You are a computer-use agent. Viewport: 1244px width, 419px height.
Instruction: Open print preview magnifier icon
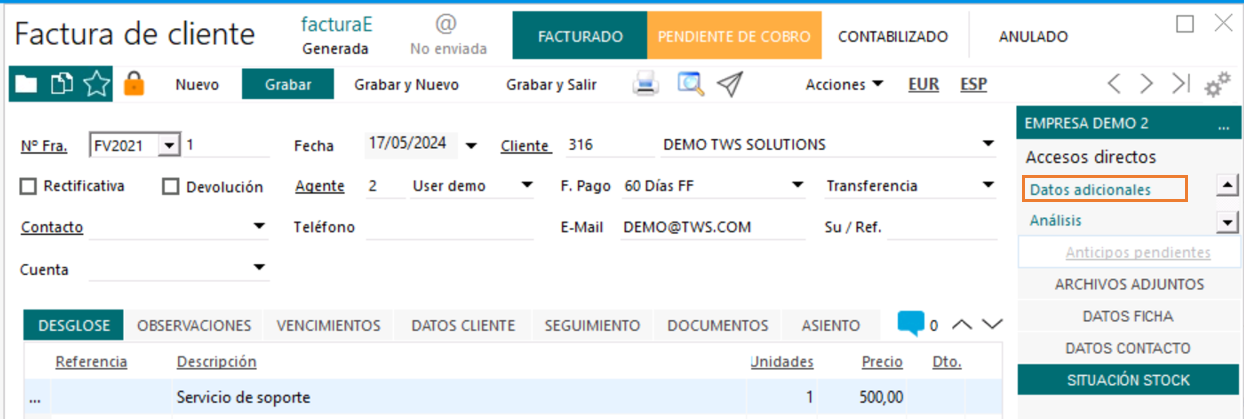pos(690,85)
